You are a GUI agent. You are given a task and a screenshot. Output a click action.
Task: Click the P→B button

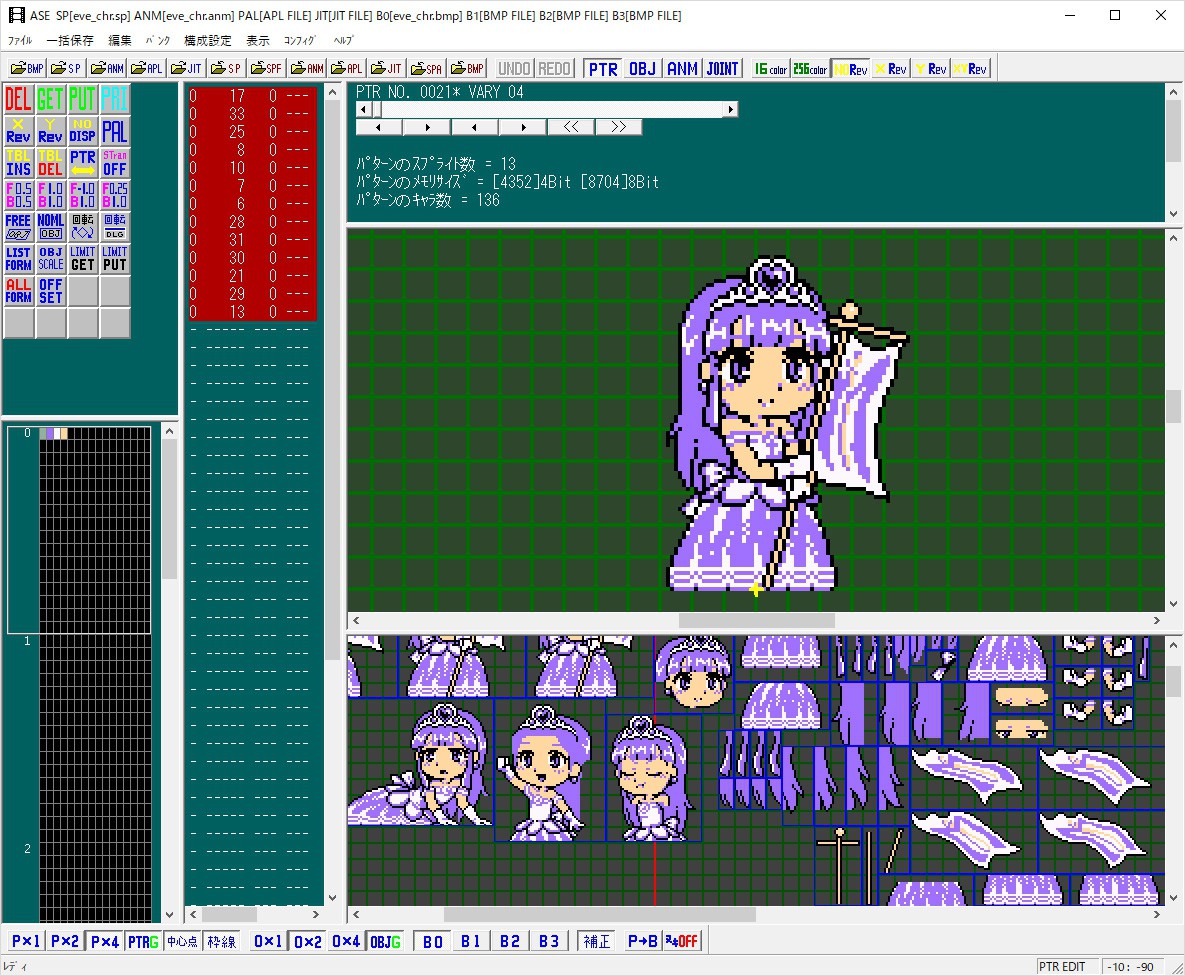tap(642, 941)
